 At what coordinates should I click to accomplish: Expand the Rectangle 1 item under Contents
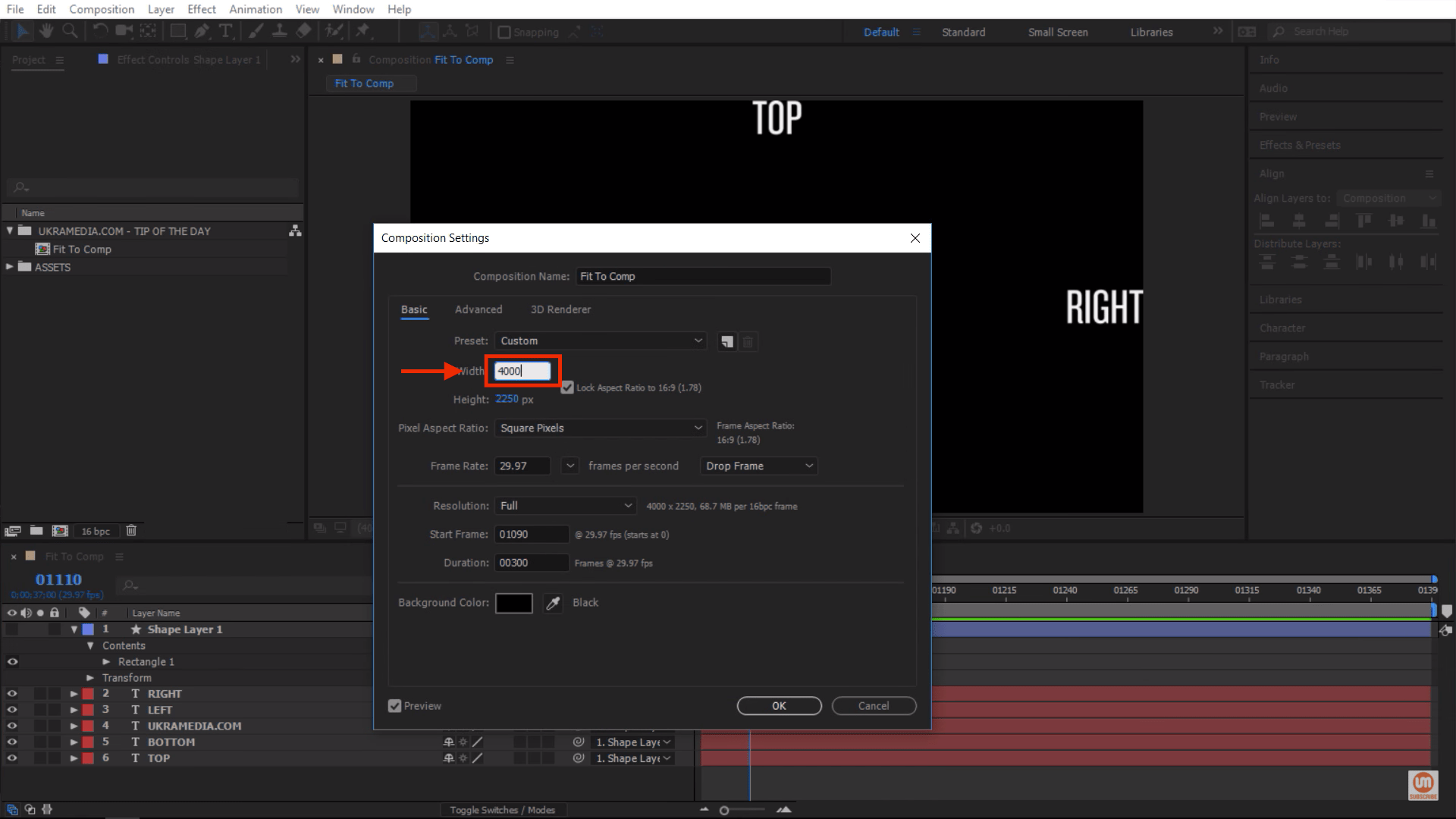coord(106,661)
